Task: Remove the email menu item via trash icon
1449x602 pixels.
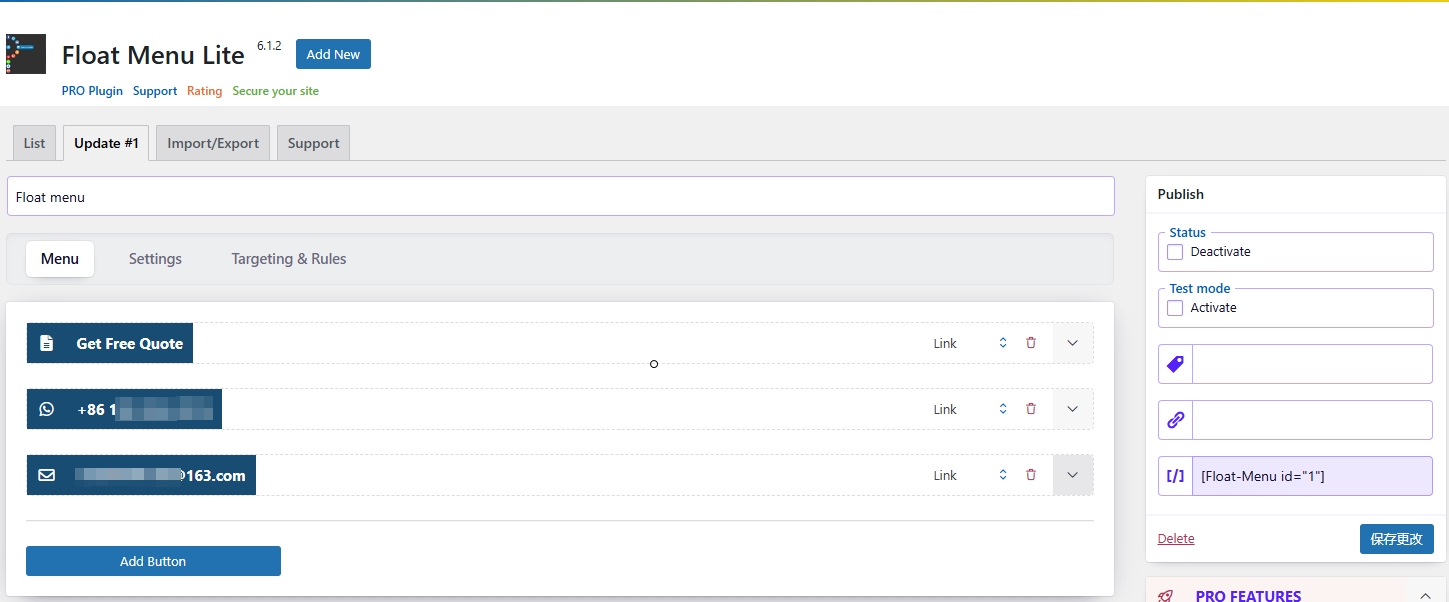Action: pyautogui.click(x=1031, y=475)
